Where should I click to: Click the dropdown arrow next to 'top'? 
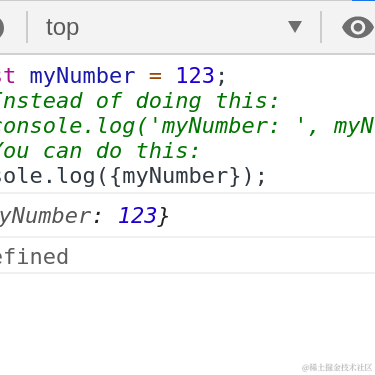(x=295, y=27)
